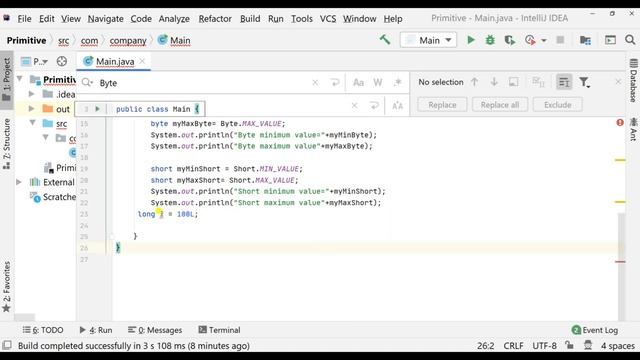Toggle Words option in find bar

(378, 83)
